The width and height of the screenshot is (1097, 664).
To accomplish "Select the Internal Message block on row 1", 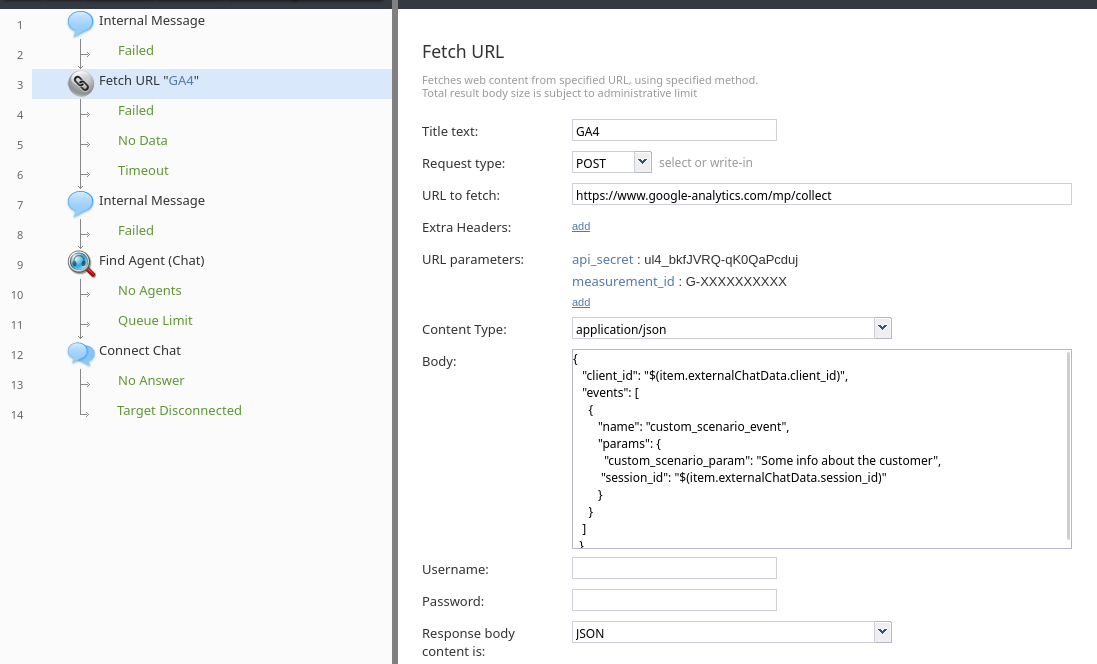I will coord(152,21).
